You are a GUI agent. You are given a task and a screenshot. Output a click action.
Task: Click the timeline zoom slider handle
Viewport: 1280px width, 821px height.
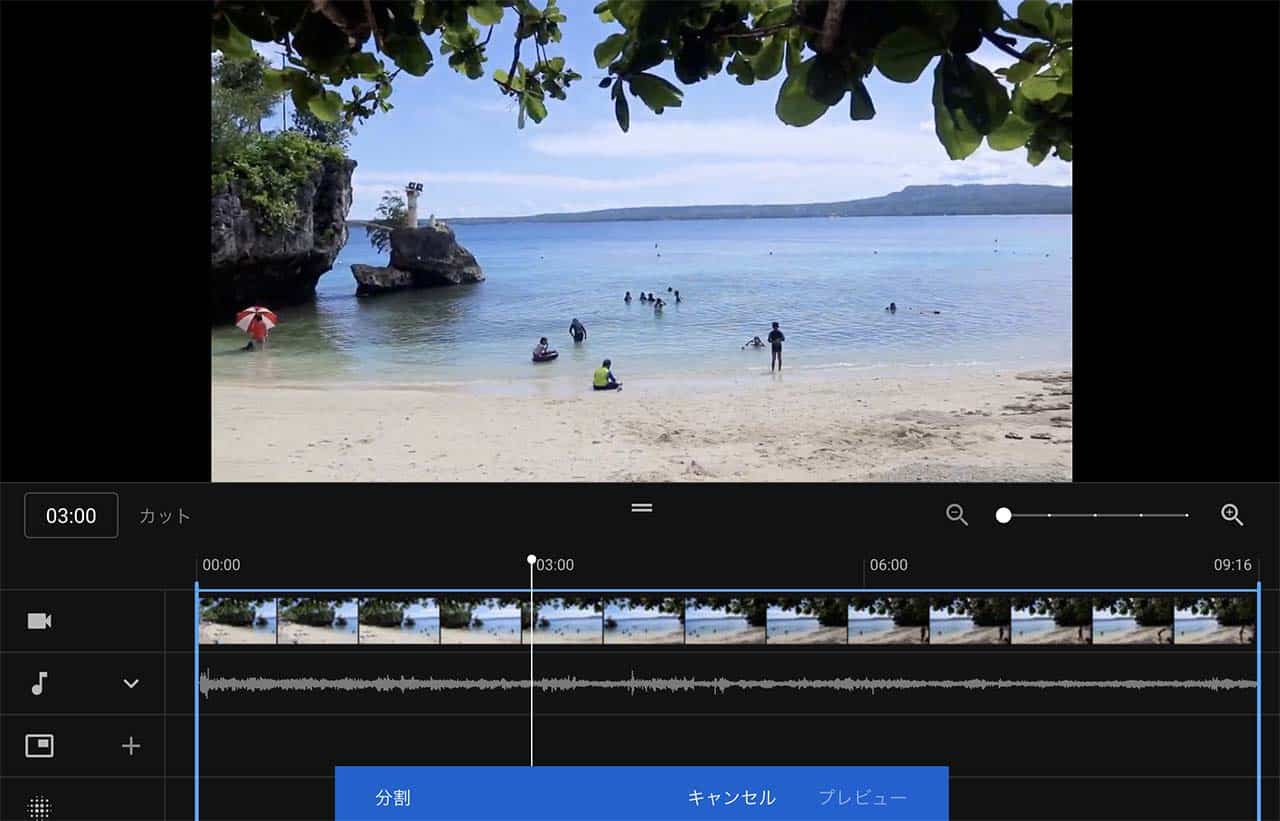point(1003,515)
